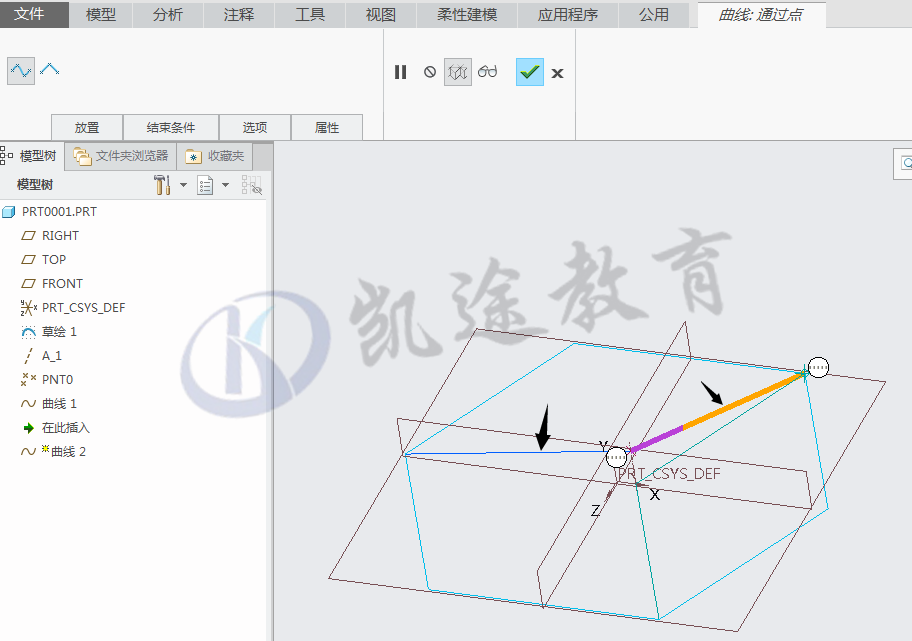
Task: Click the orange curve segment in viewport
Action: coord(743,401)
